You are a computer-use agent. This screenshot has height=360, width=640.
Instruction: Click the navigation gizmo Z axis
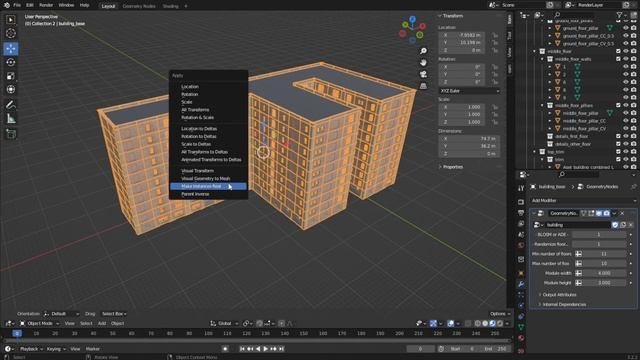tap(412, 19)
